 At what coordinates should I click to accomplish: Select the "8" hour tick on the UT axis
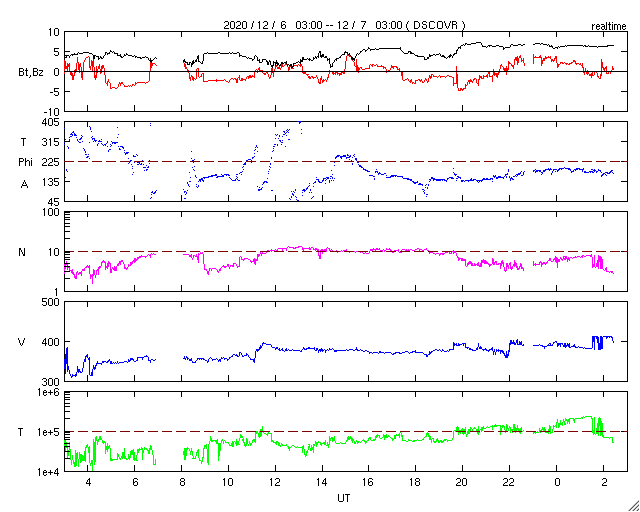182,483
